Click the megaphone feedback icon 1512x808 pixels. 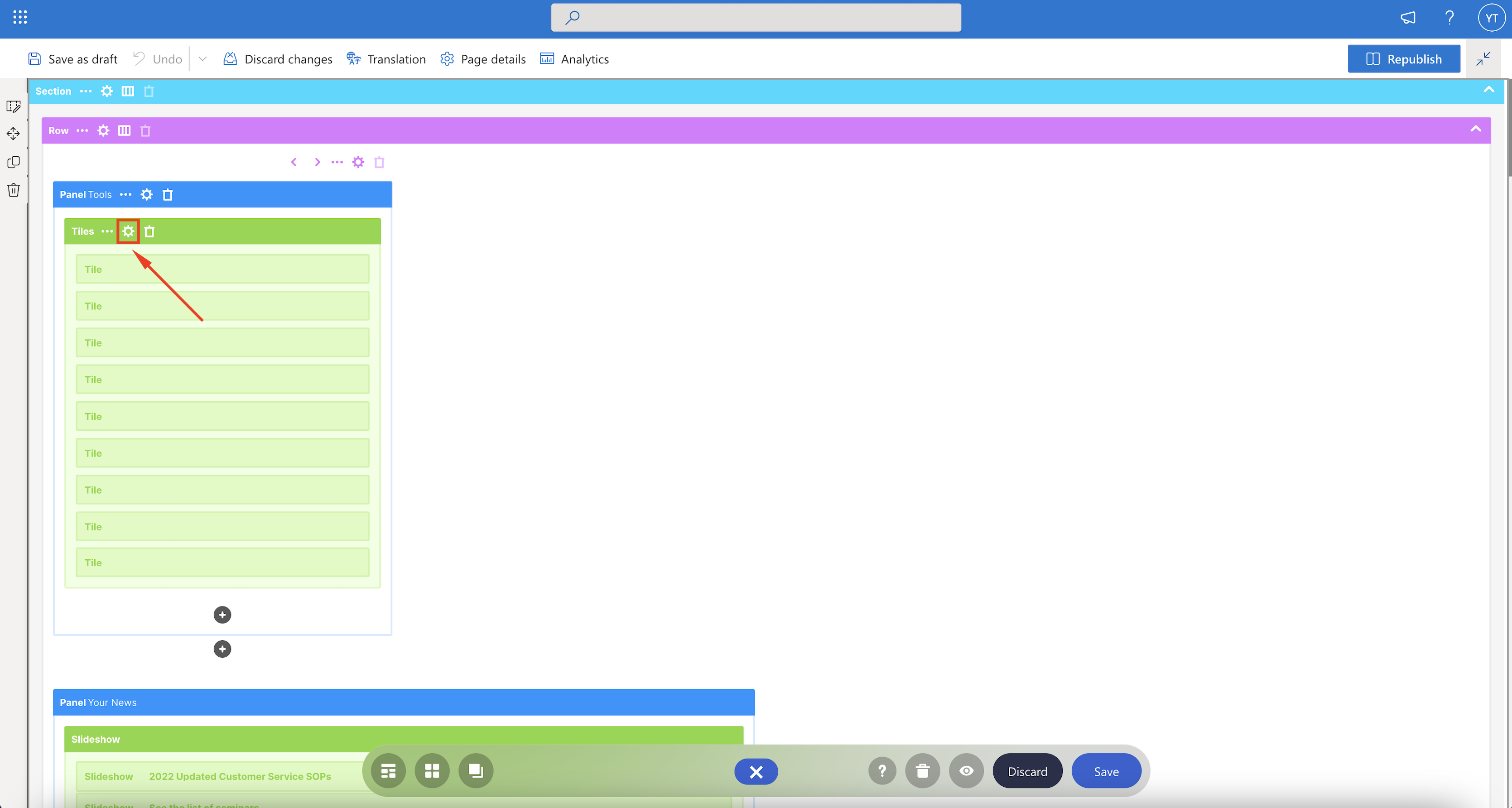point(1408,18)
